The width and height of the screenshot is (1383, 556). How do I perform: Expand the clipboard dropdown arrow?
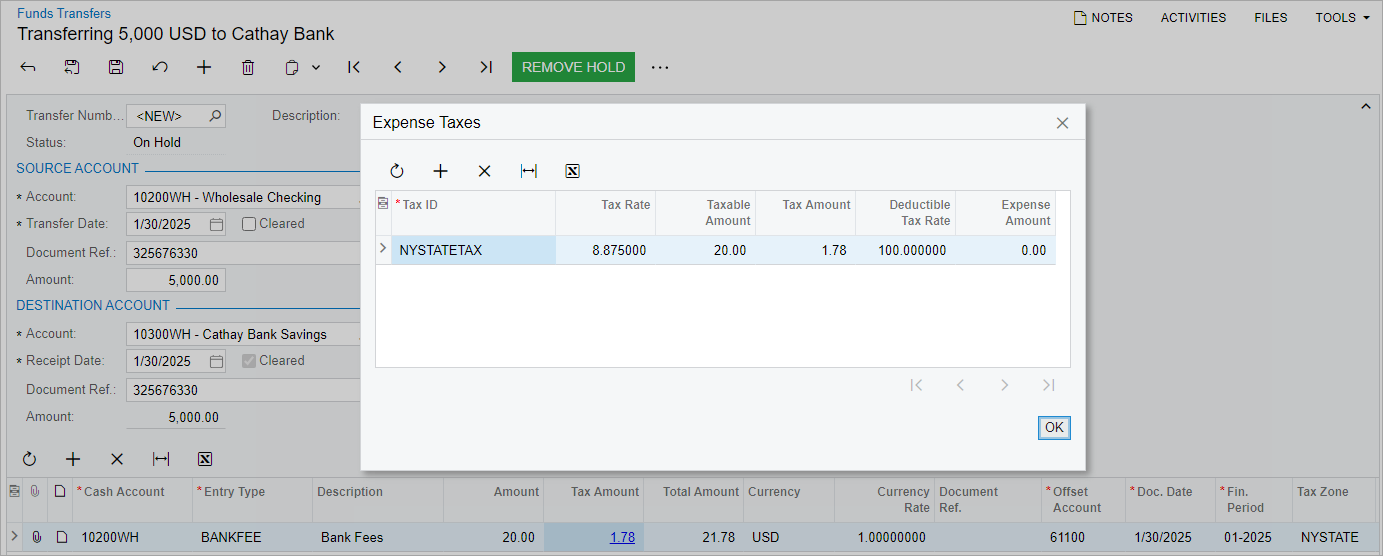click(316, 67)
